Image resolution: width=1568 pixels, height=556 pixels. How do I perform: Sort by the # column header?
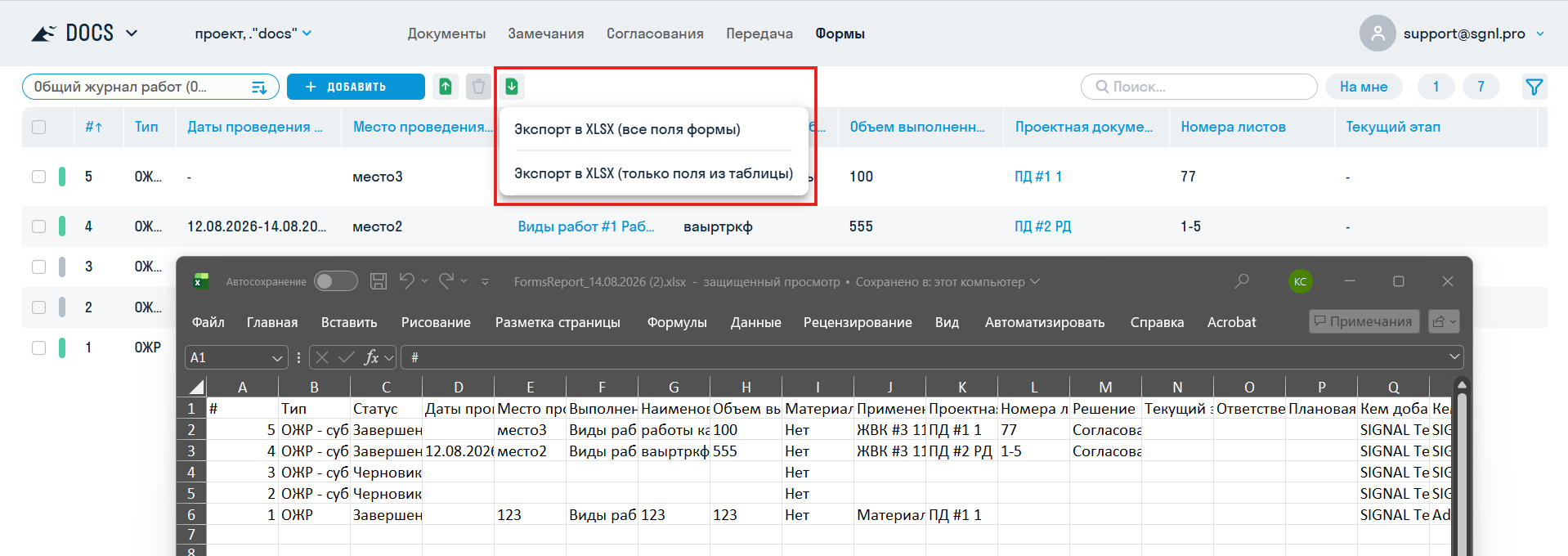[x=93, y=127]
